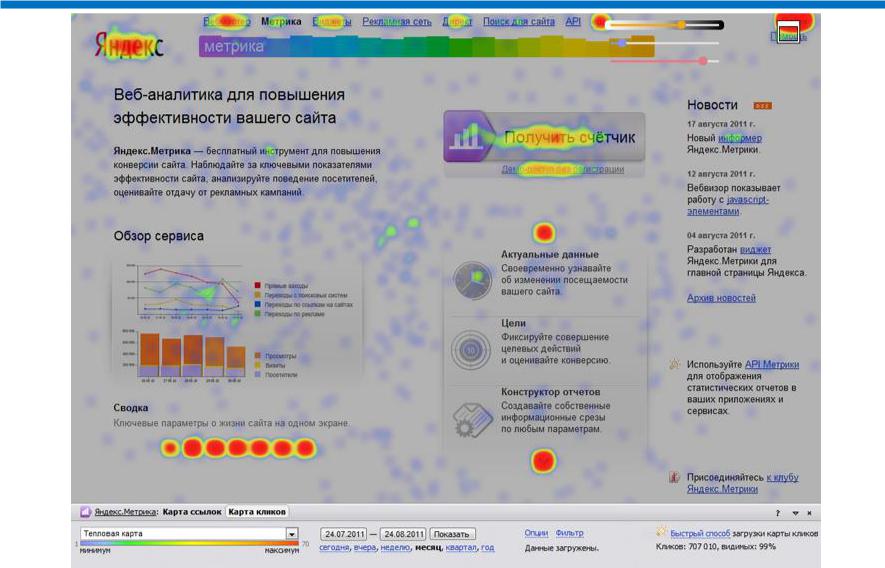
Task: Click the 'Актуальные данные' heading
Action: click(550, 255)
